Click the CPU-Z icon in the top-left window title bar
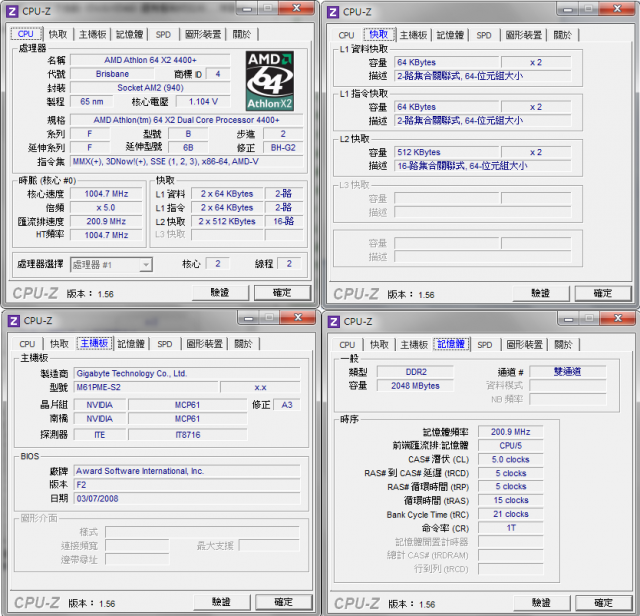The height and width of the screenshot is (616, 640). pyautogui.click(x=12, y=11)
